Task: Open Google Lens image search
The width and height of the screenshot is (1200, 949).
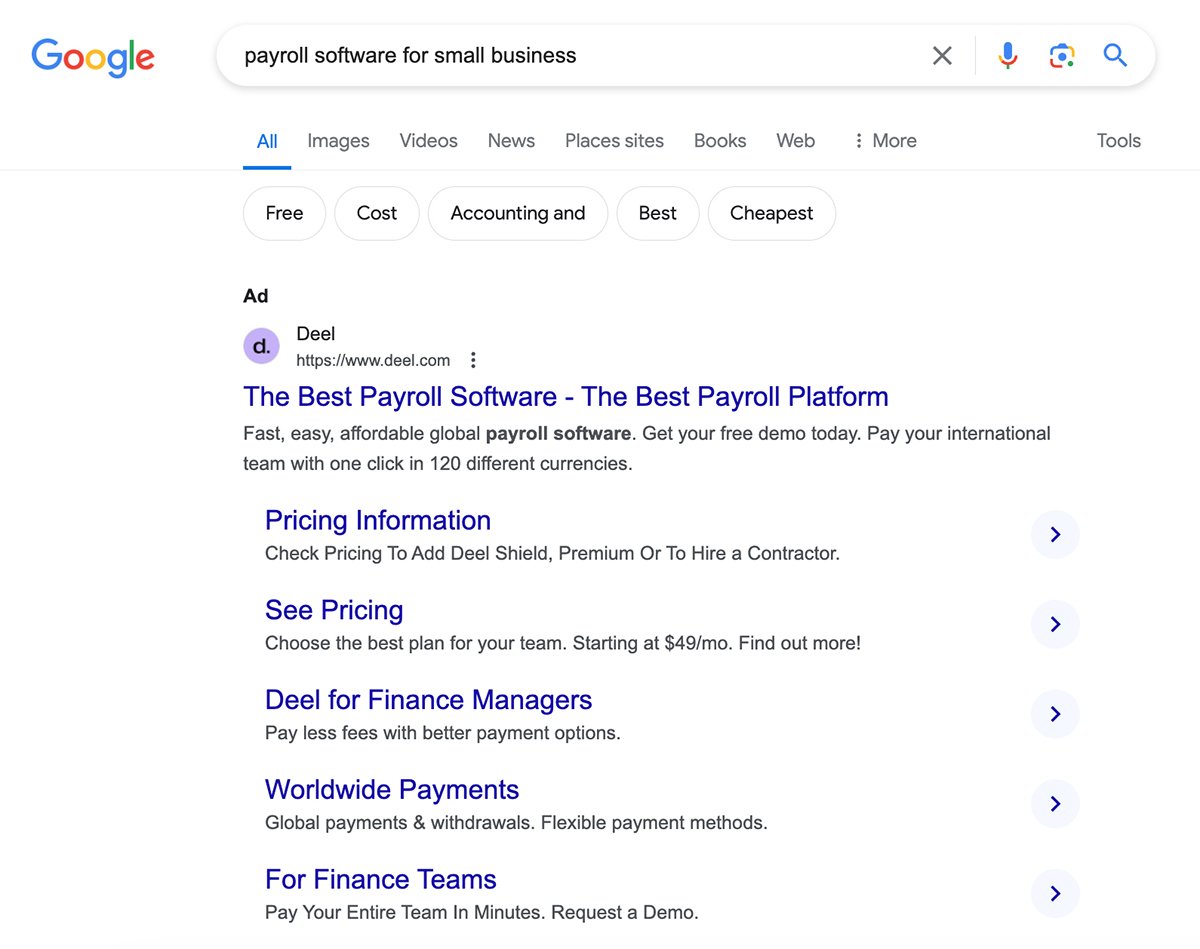Action: [1061, 56]
